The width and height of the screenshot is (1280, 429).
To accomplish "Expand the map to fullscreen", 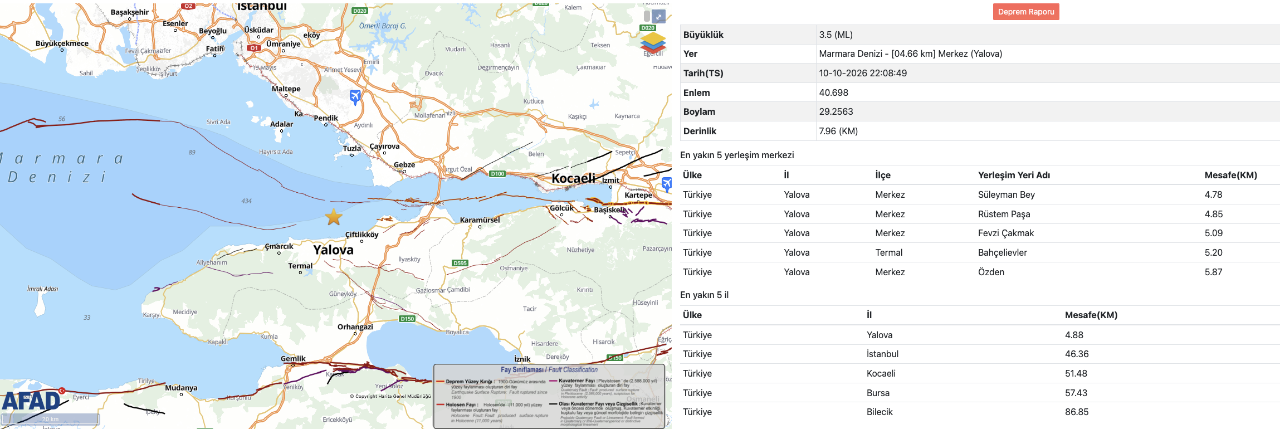I will 659,17.
